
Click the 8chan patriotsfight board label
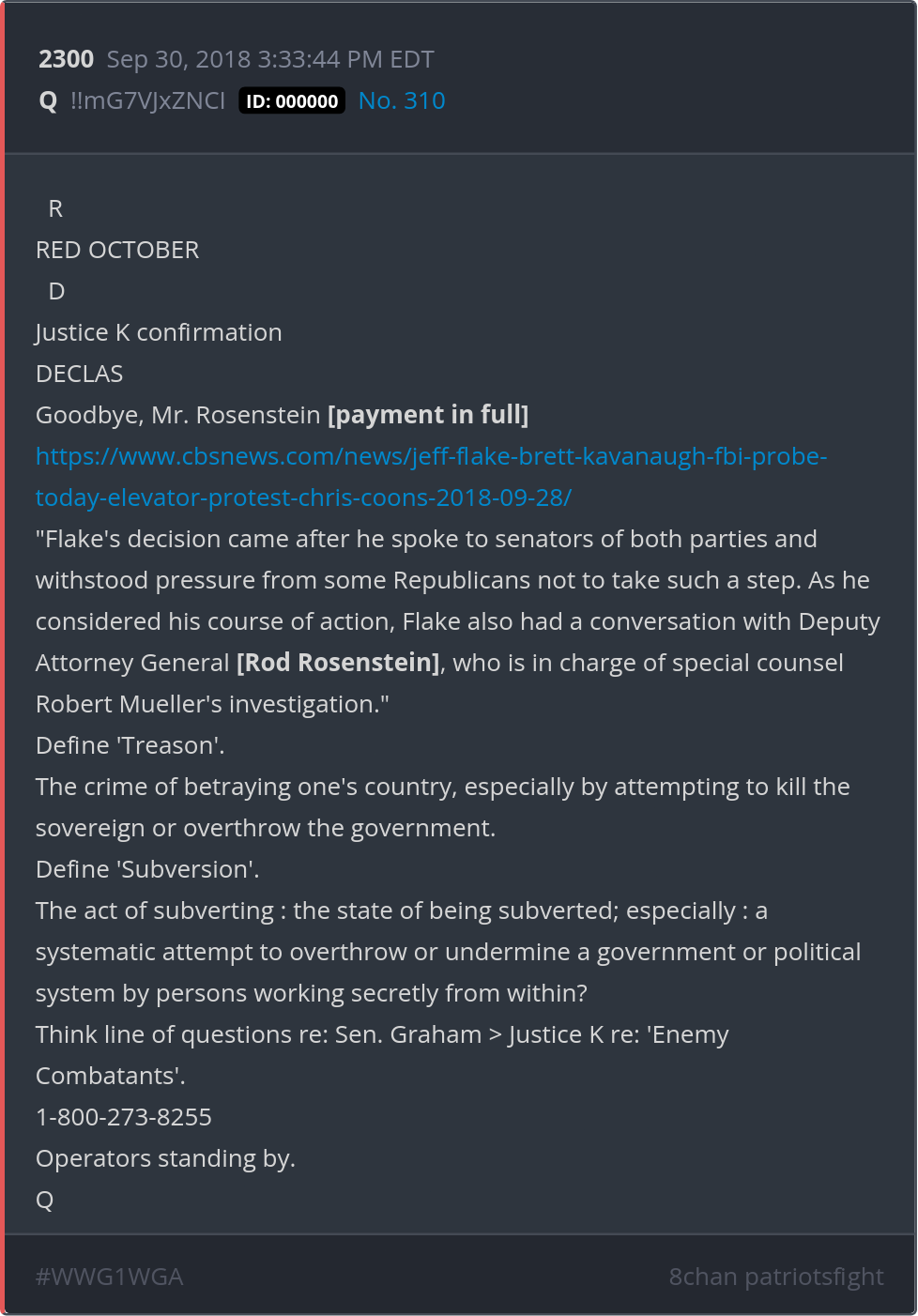(x=775, y=1277)
